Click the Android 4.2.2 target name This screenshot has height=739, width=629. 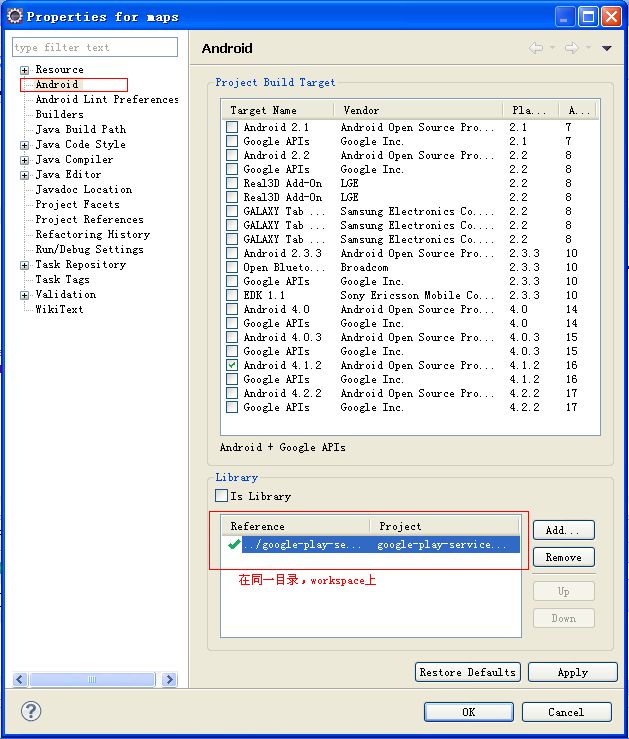pyautogui.click(x=282, y=393)
